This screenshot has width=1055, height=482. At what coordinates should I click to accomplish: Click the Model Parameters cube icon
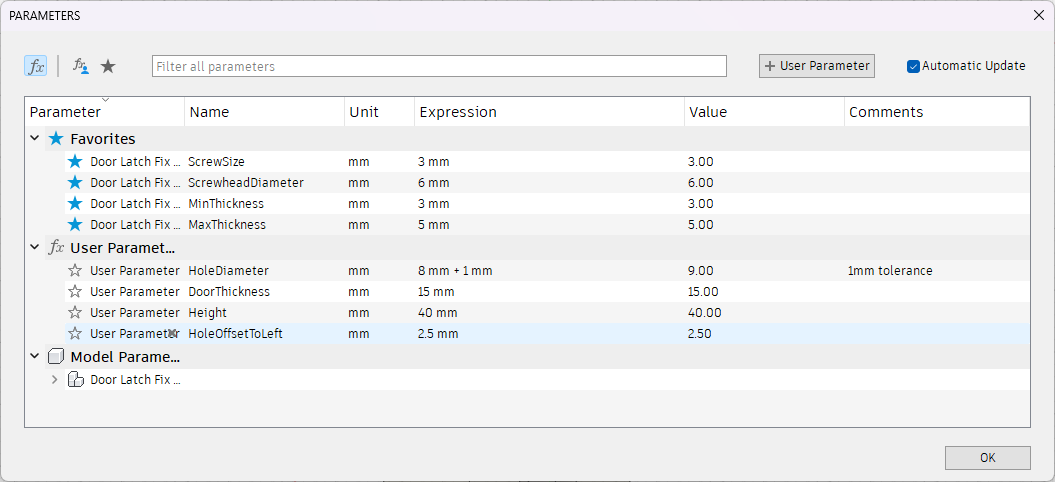pos(57,357)
